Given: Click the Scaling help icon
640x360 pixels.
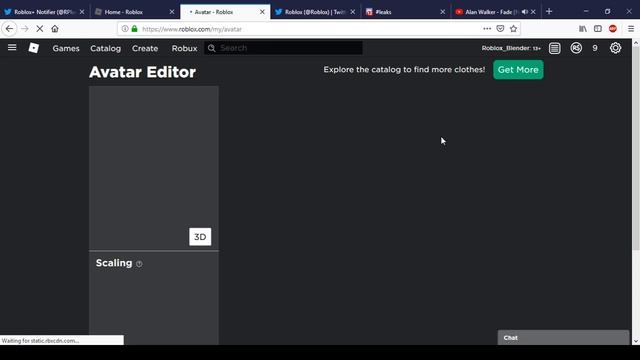Looking at the screenshot, I should click(139, 264).
